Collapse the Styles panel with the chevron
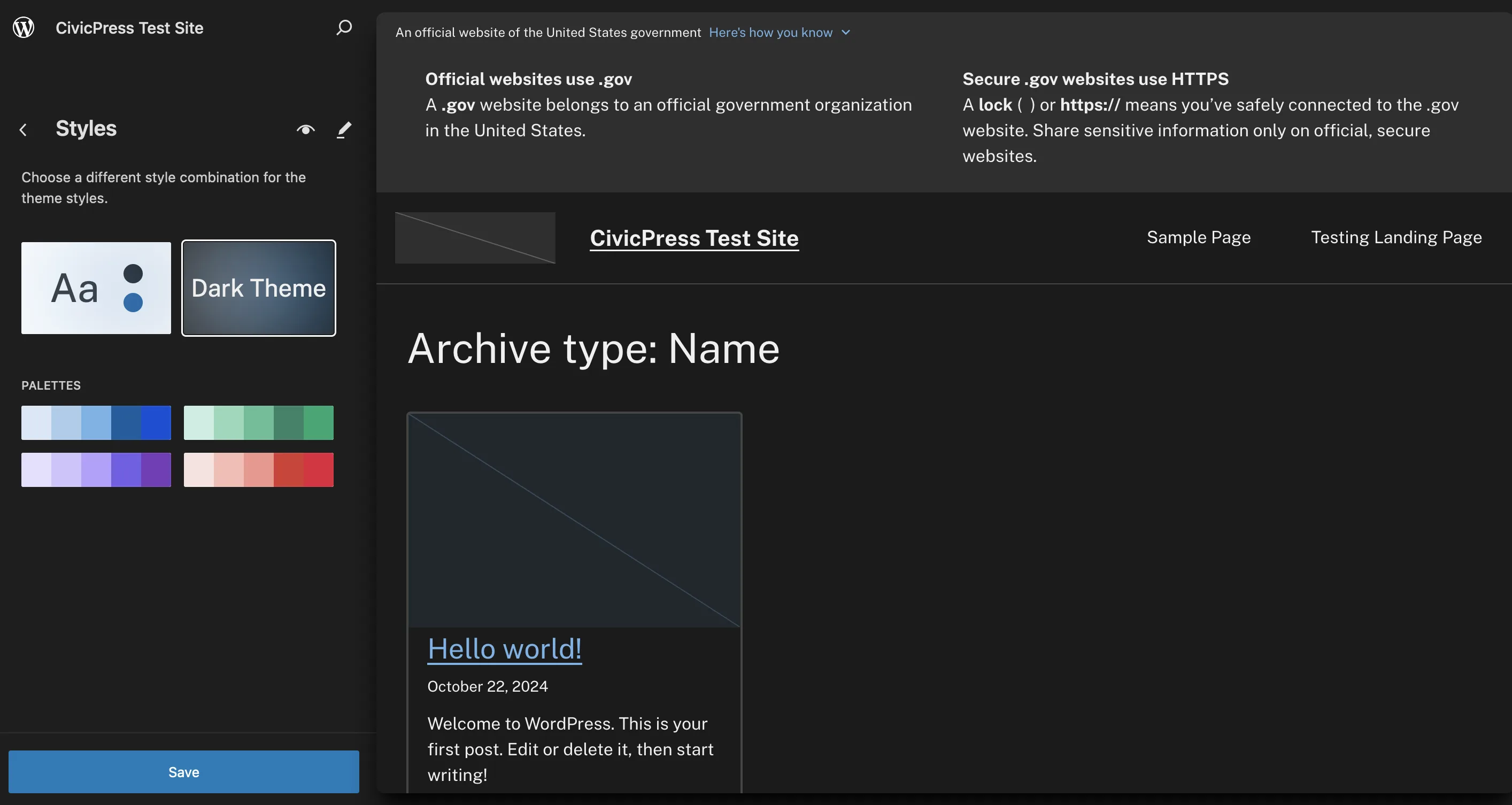The height and width of the screenshot is (805, 1512). click(x=24, y=129)
